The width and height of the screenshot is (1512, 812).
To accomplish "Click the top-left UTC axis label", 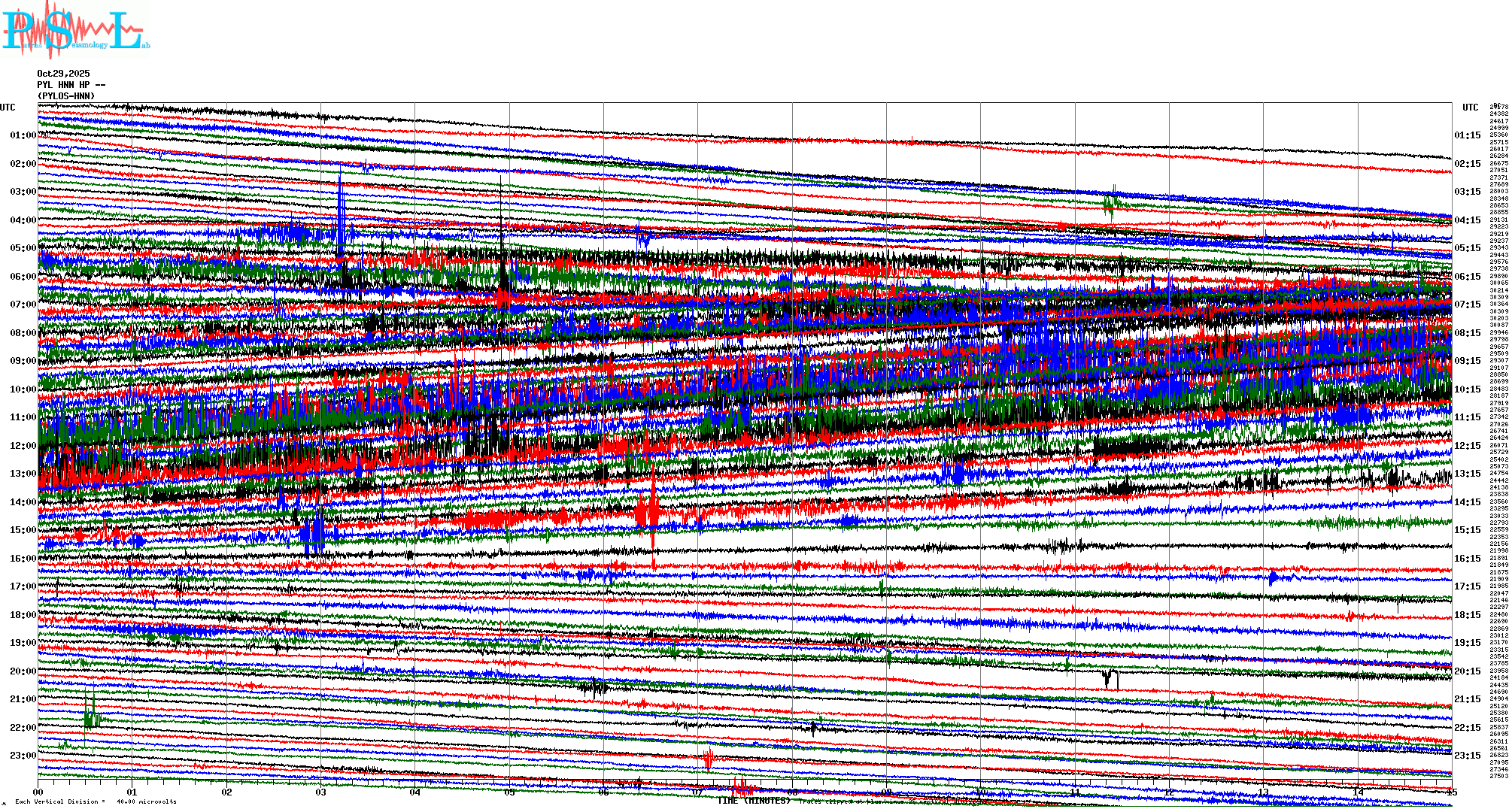I will tap(8, 108).
